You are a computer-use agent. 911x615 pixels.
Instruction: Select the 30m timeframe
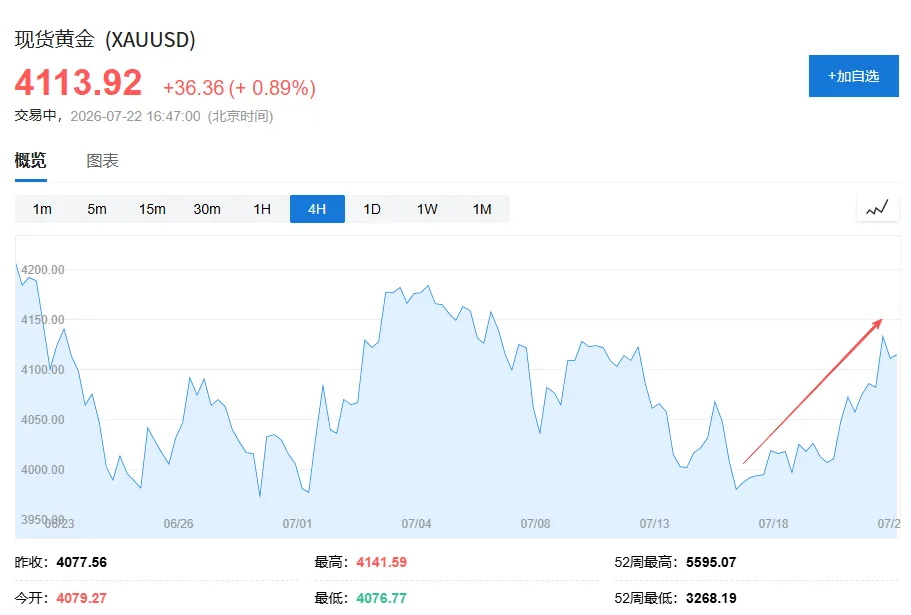207,209
